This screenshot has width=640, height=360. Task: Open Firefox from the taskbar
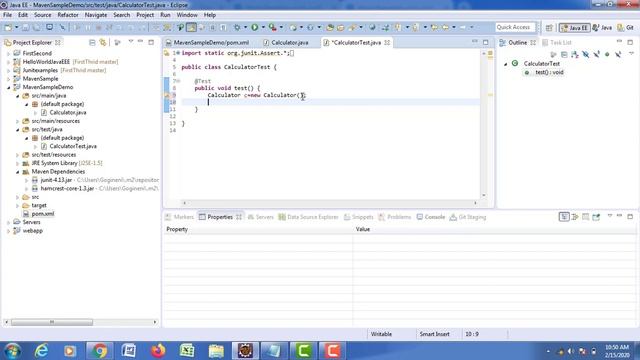point(158,351)
